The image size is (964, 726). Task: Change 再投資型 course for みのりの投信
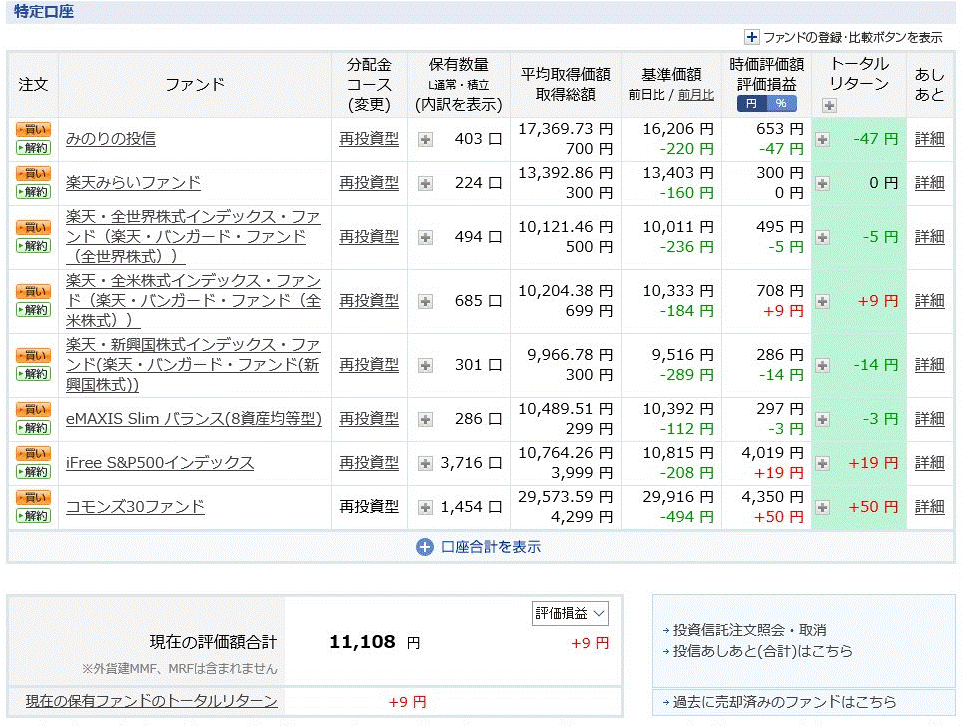pyautogui.click(x=369, y=139)
